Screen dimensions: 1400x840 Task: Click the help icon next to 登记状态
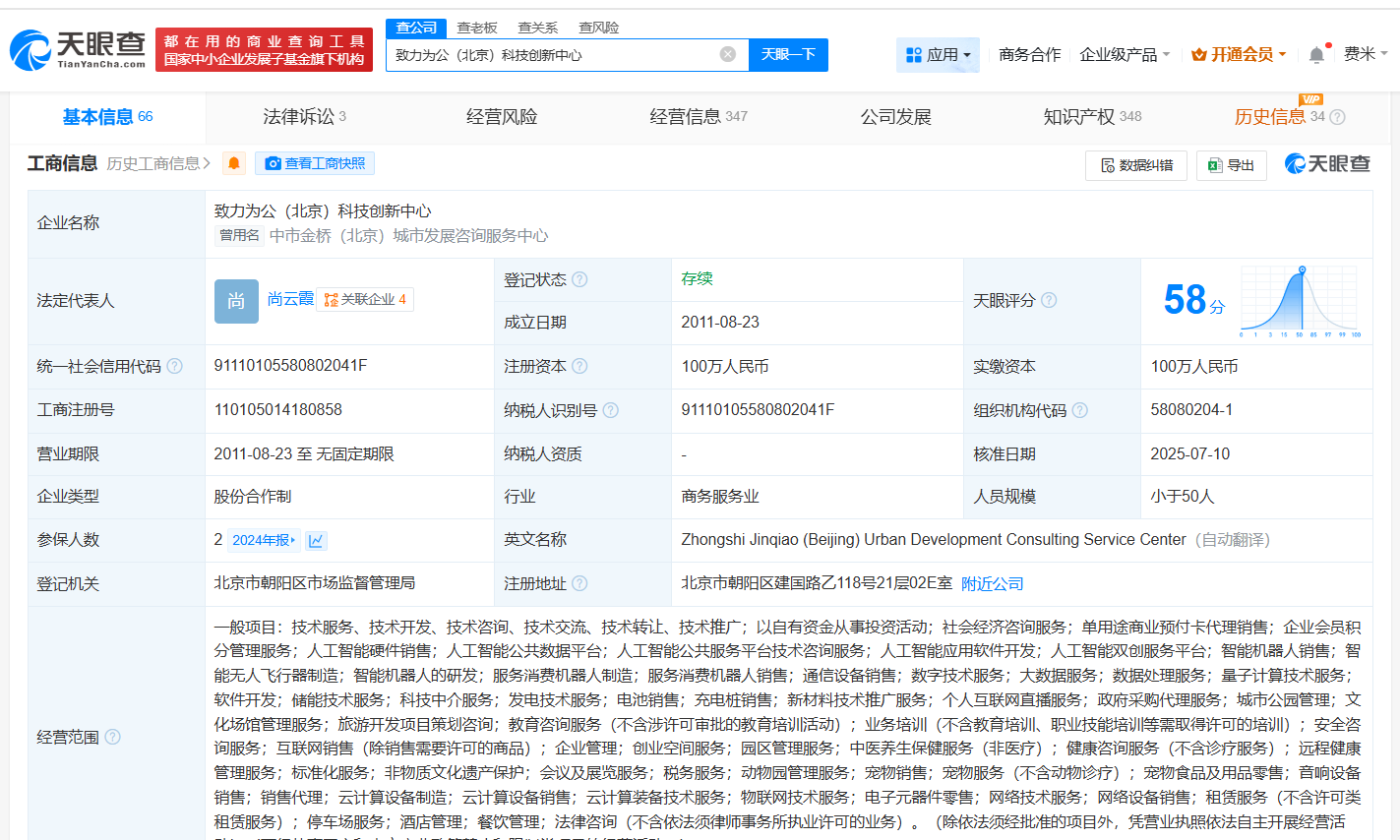coord(580,279)
